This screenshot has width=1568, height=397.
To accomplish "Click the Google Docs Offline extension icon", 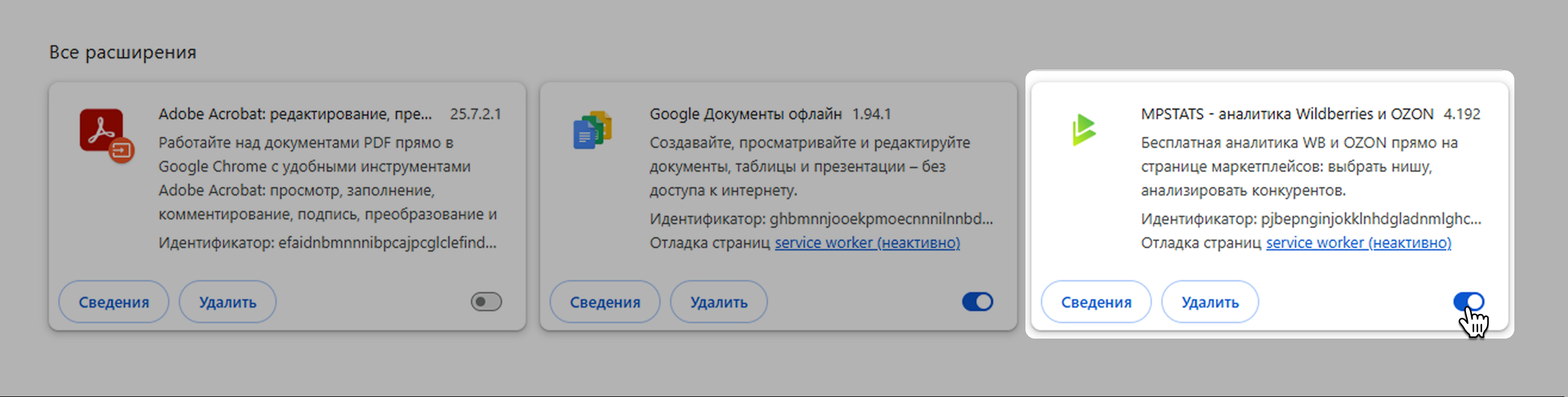I will (x=591, y=131).
